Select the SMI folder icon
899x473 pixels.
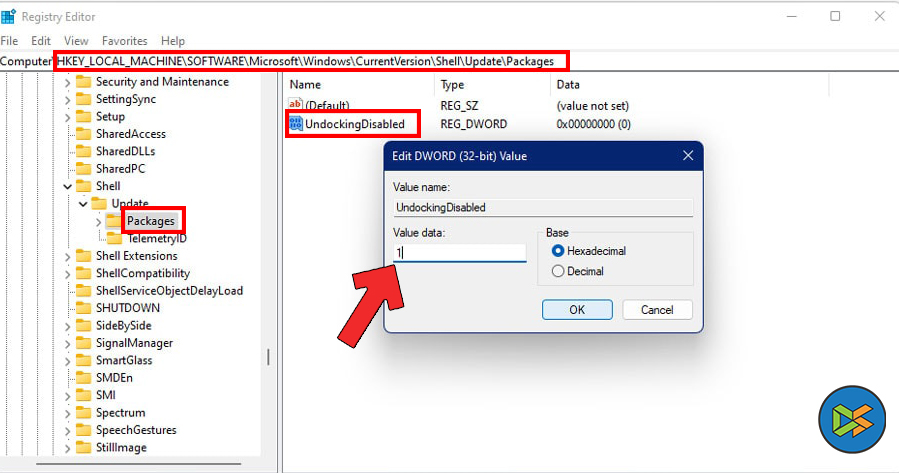click(84, 395)
